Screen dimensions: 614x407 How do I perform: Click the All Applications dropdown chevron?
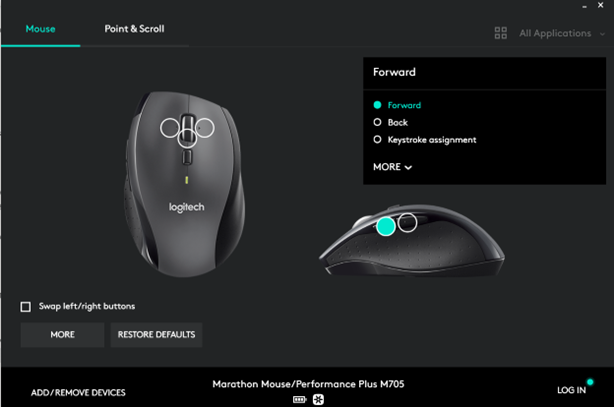coord(602,34)
